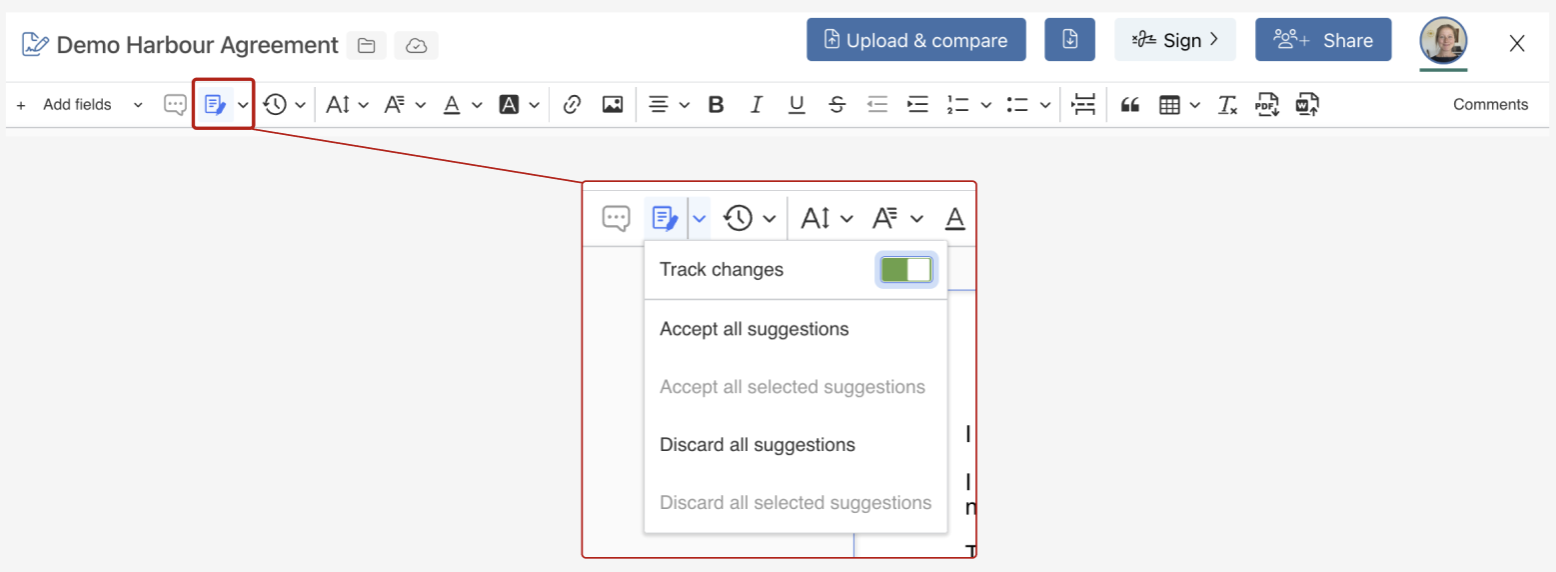Click the user profile avatar
This screenshot has height=572, width=1556.
pyautogui.click(x=1444, y=41)
